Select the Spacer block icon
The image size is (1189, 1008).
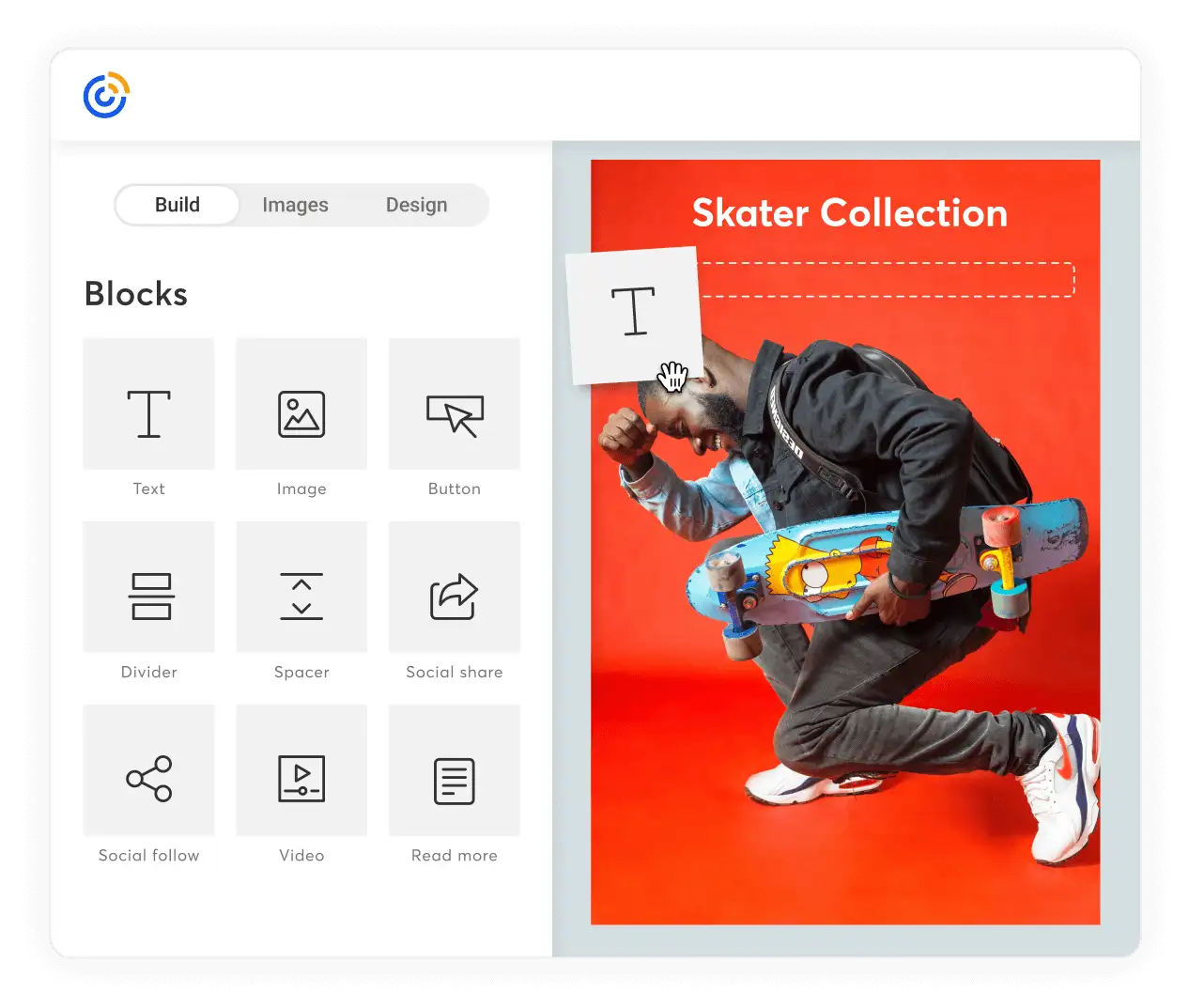(x=301, y=586)
